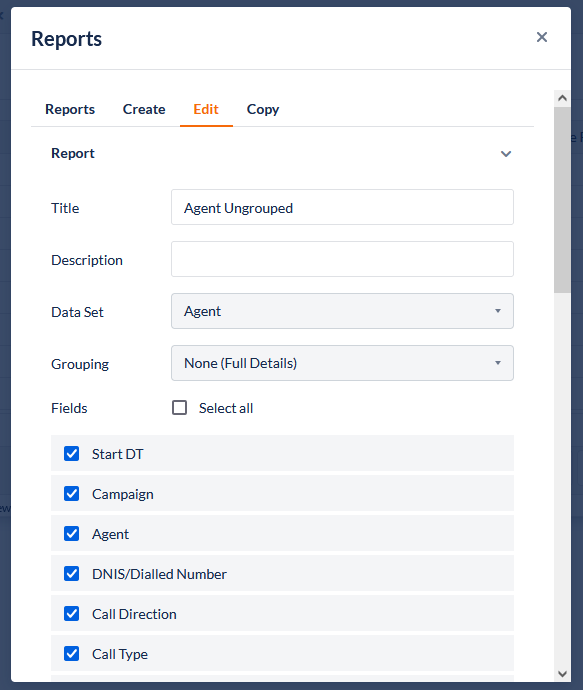Close the Reports dialog with X icon
This screenshot has width=583, height=690.
click(x=542, y=37)
